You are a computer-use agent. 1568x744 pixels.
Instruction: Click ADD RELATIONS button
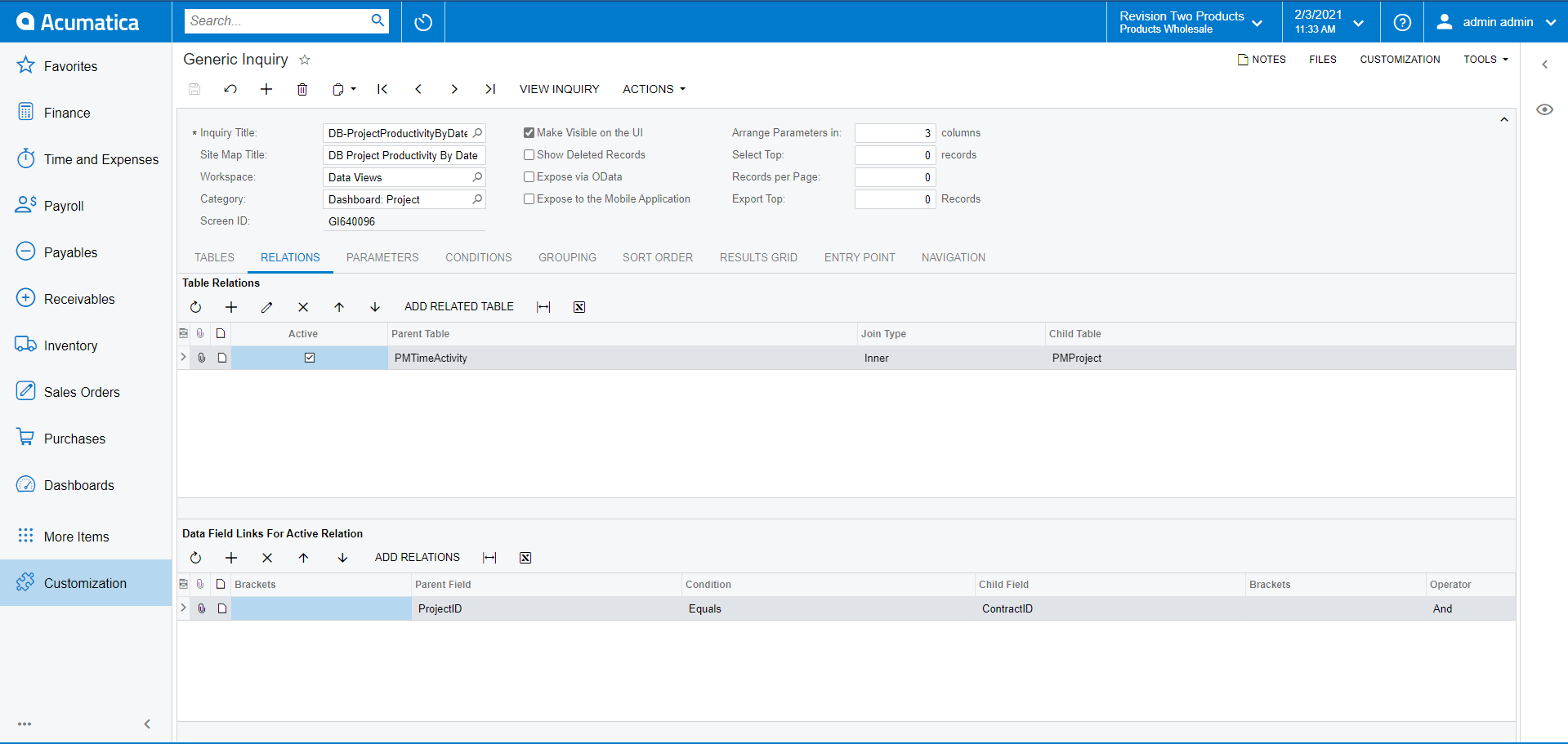(x=418, y=557)
